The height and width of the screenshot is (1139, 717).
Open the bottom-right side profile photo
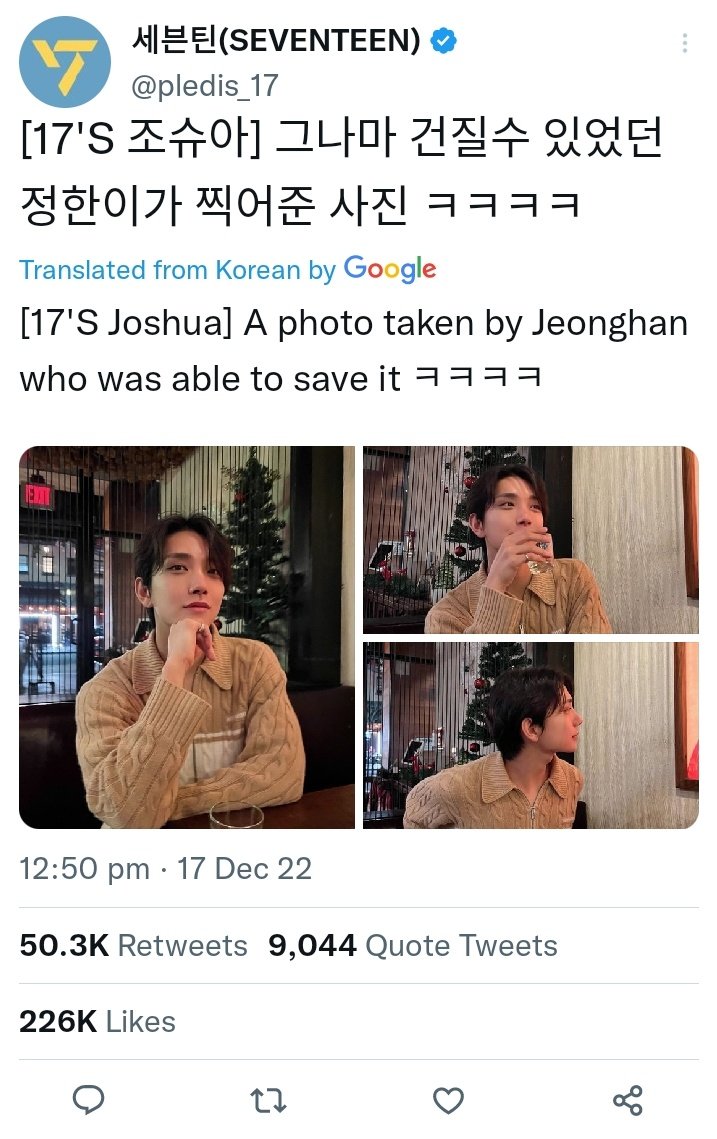coord(530,735)
